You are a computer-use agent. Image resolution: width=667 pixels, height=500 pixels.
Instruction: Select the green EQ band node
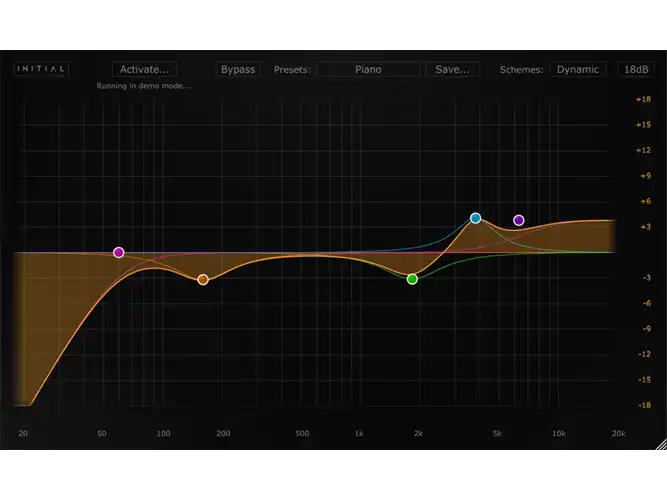coord(412,279)
